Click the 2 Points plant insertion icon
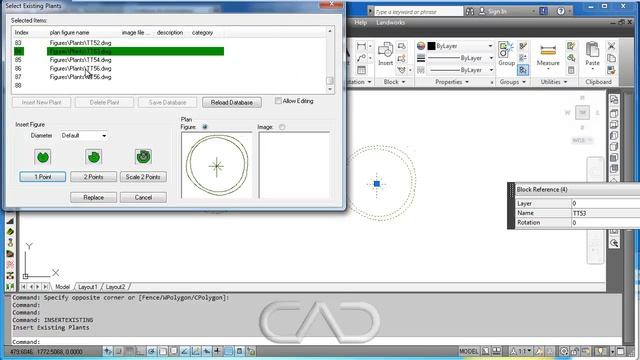 click(93, 157)
